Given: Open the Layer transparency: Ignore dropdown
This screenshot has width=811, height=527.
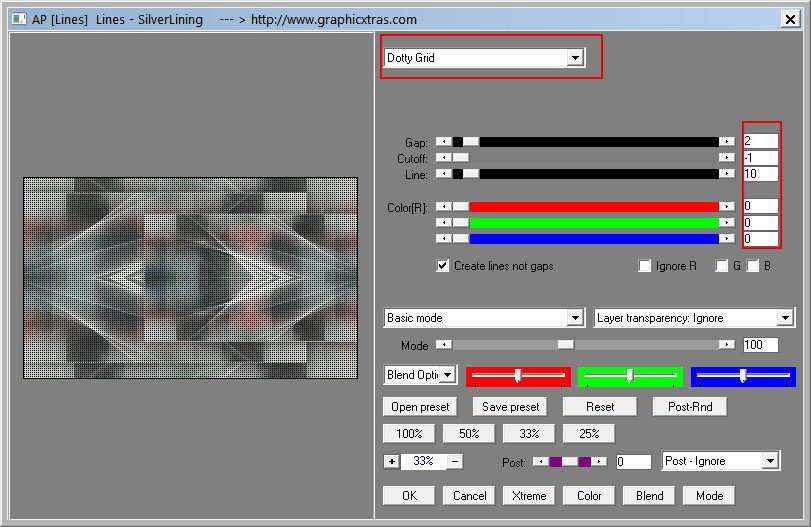Looking at the screenshot, I should click(784, 318).
